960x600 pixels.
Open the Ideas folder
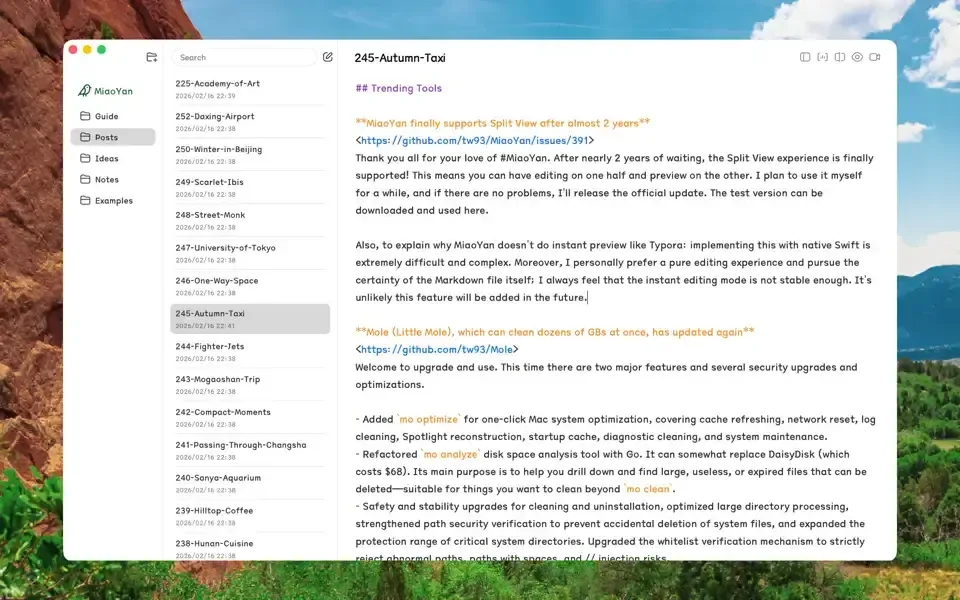(x=113, y=159)
